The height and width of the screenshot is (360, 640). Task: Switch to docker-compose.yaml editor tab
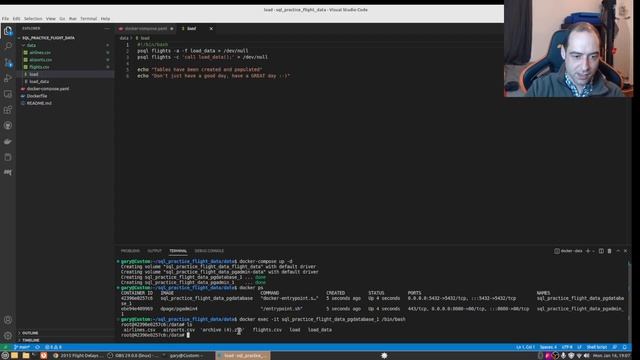click(x=146, y=29)
